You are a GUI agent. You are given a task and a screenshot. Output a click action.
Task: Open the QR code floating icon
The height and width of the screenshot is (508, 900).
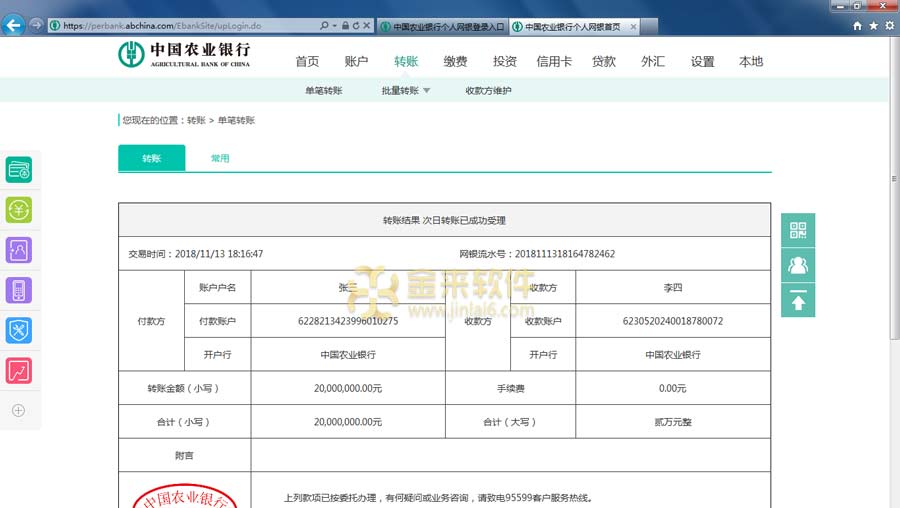(798, 230)
